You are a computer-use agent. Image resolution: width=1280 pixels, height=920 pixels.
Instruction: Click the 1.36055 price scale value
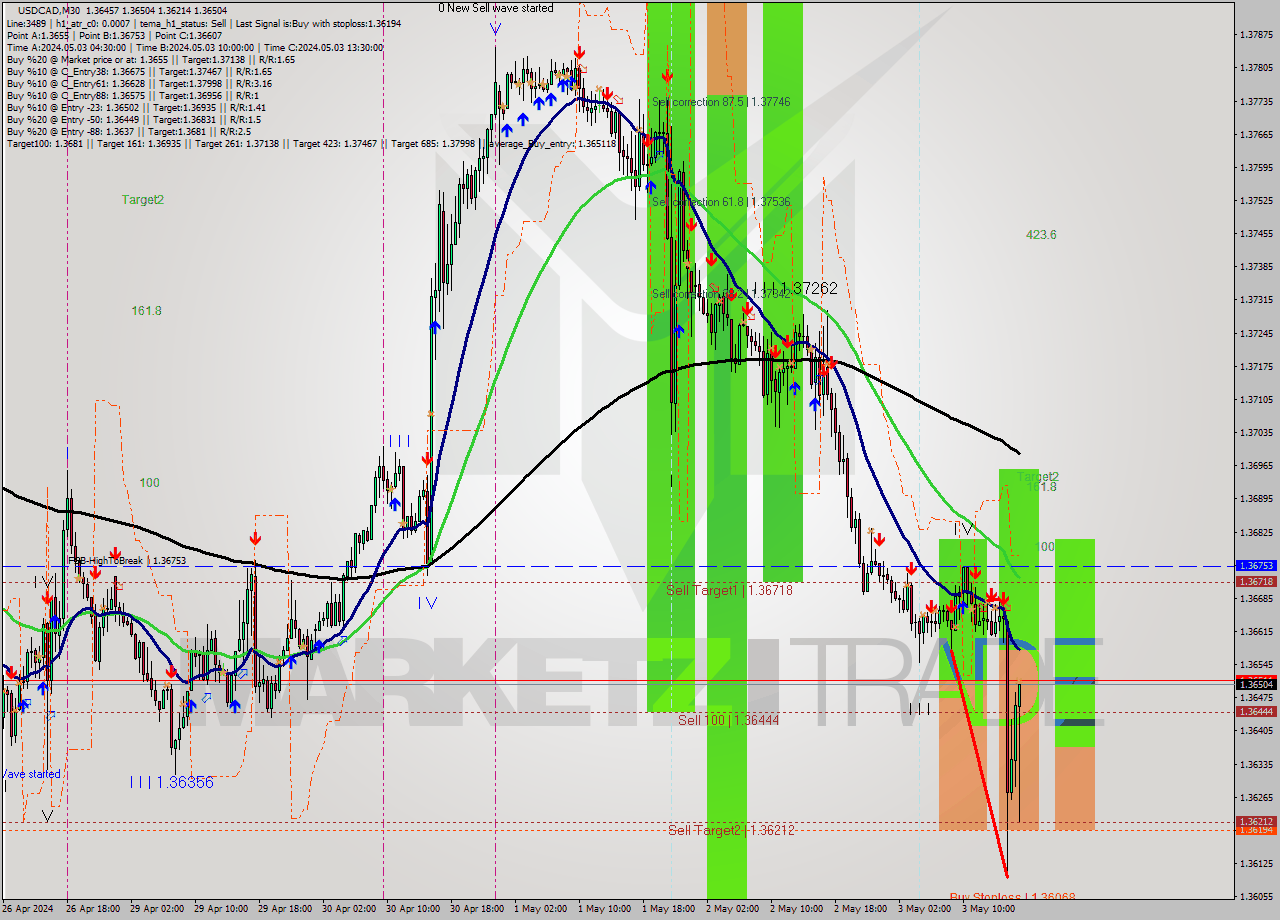coord(1255,896)
